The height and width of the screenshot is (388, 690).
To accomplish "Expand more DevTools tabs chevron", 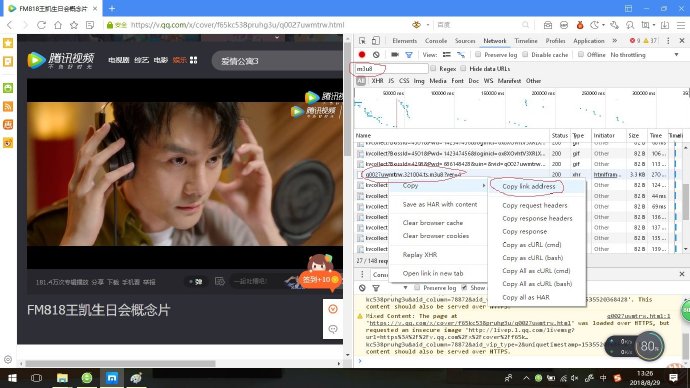I will (614, 40).
